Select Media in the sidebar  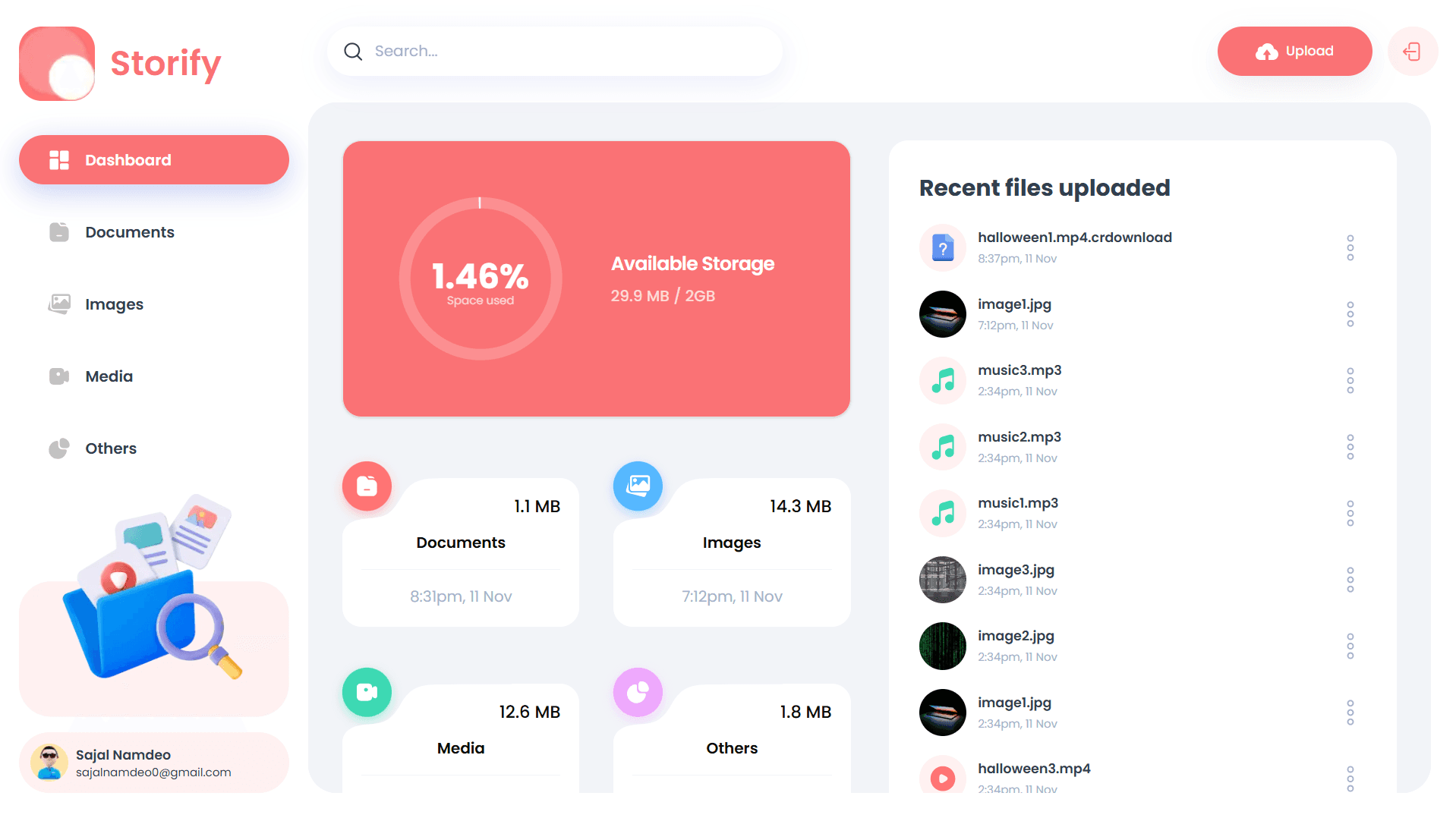[x=109, y=376]
